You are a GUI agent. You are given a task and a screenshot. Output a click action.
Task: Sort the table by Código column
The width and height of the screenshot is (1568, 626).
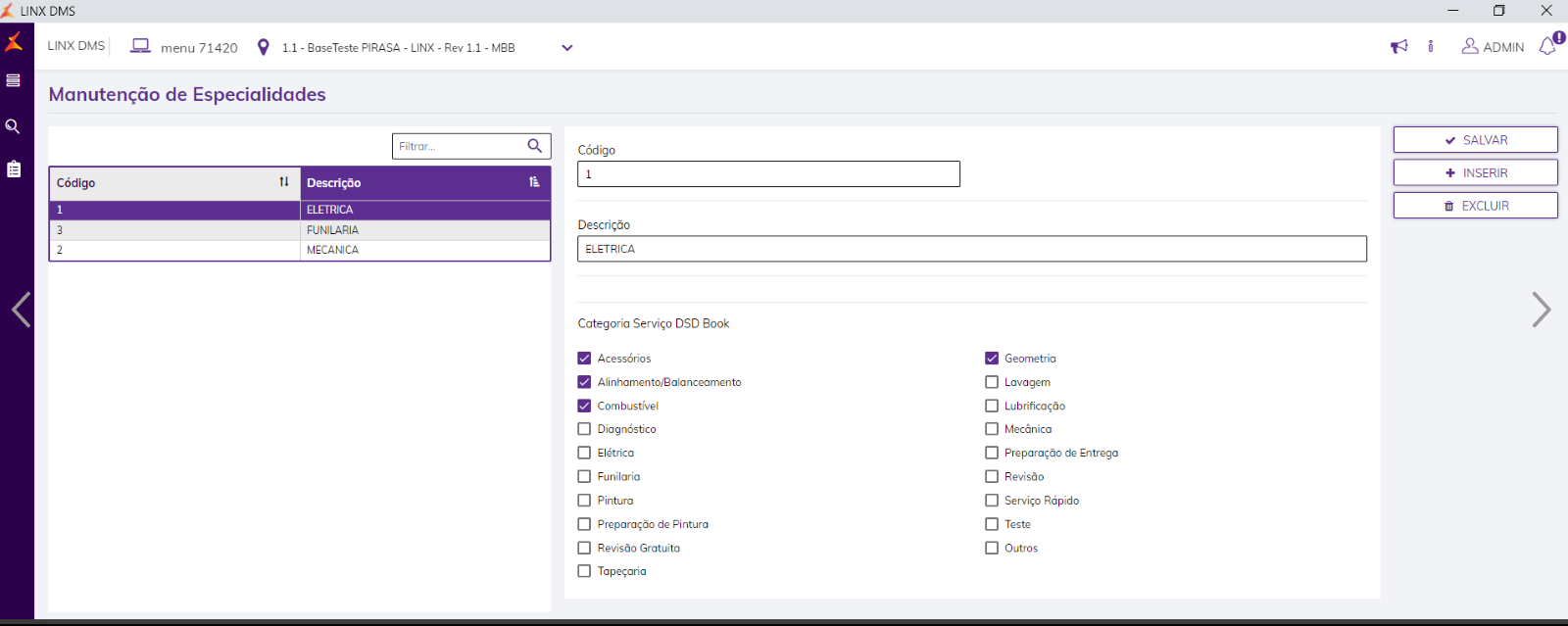pos(283,182)
